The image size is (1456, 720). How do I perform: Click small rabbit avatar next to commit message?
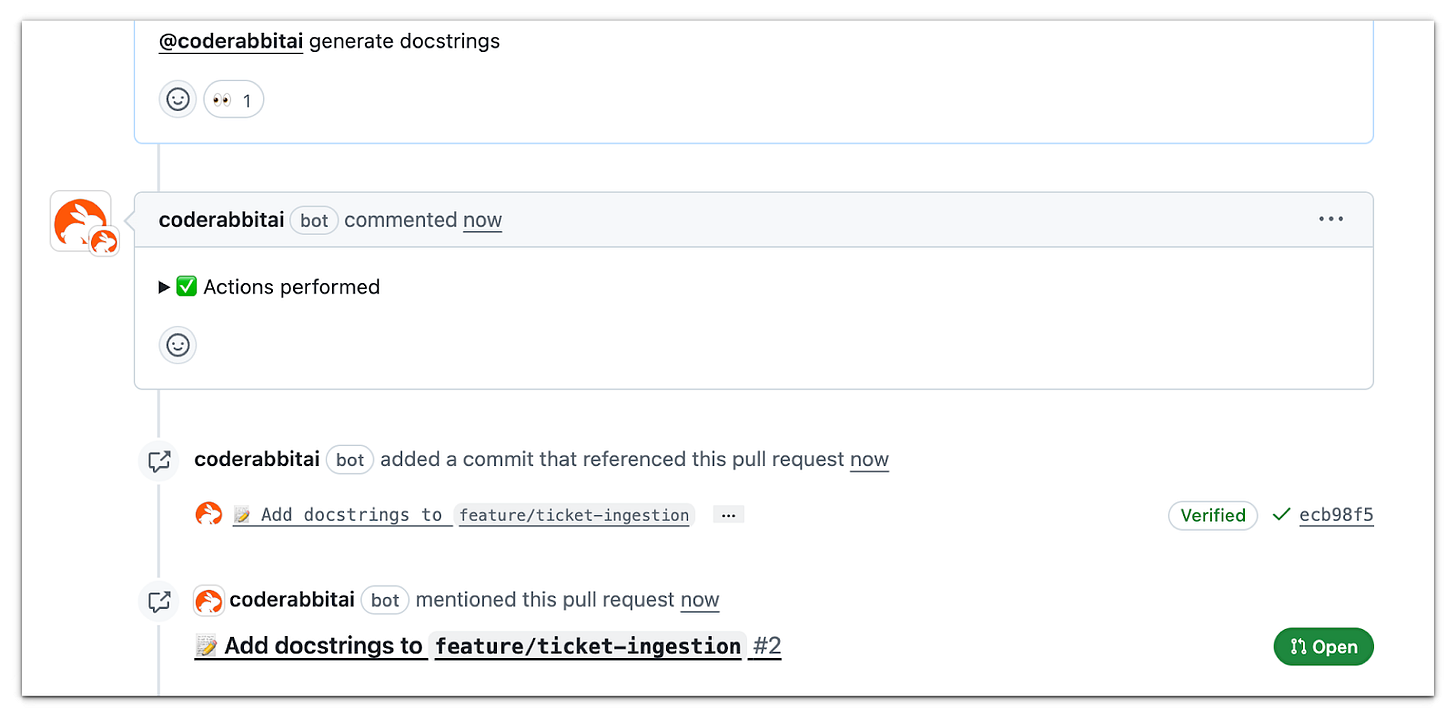pyautogui.click(x=208, y=515)
